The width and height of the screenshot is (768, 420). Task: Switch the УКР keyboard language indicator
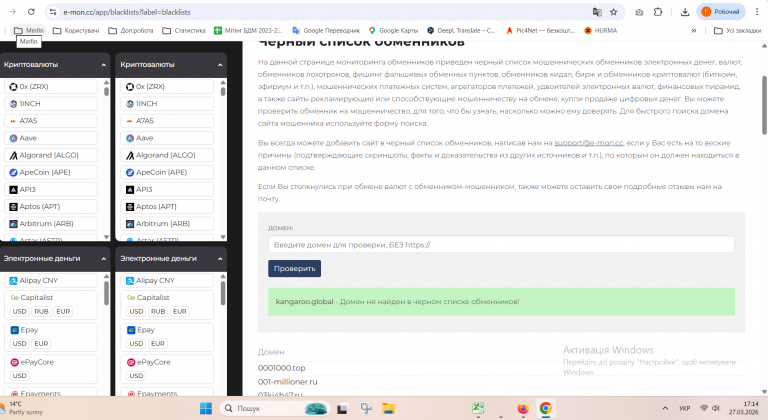685,408
